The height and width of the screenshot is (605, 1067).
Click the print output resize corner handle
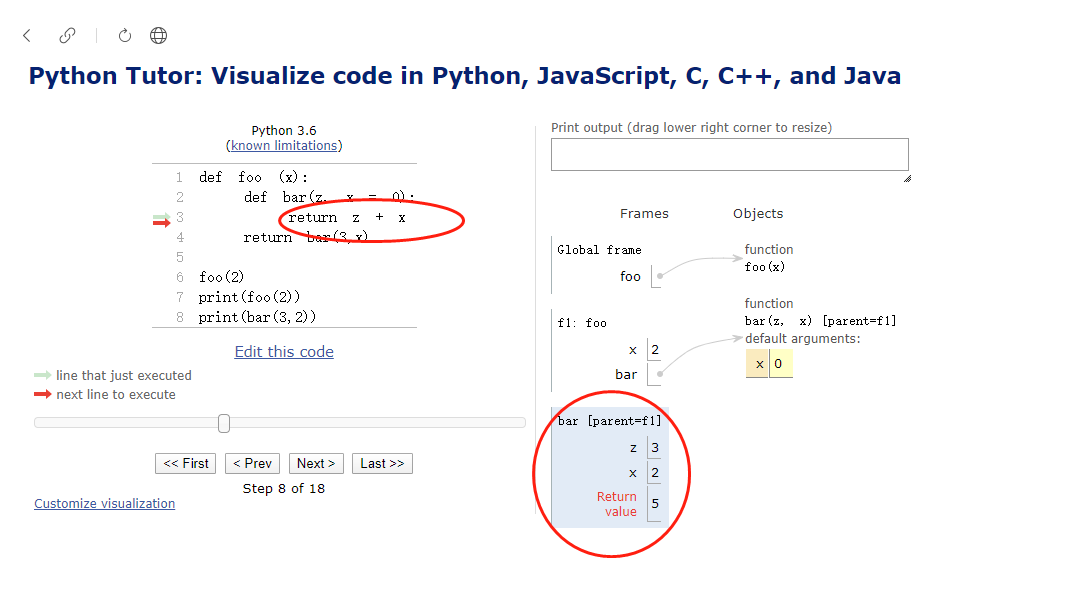tap(907, 178)
